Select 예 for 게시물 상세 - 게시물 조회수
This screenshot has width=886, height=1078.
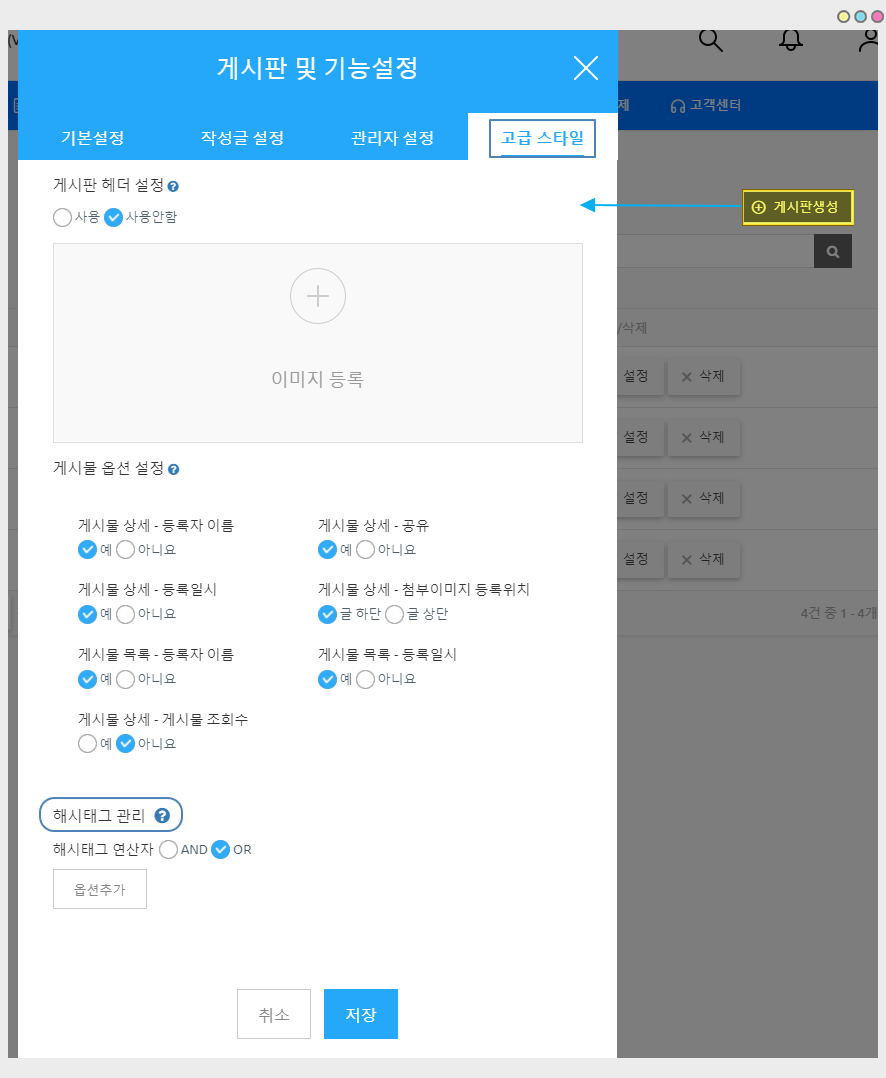(x=88, y=744)
